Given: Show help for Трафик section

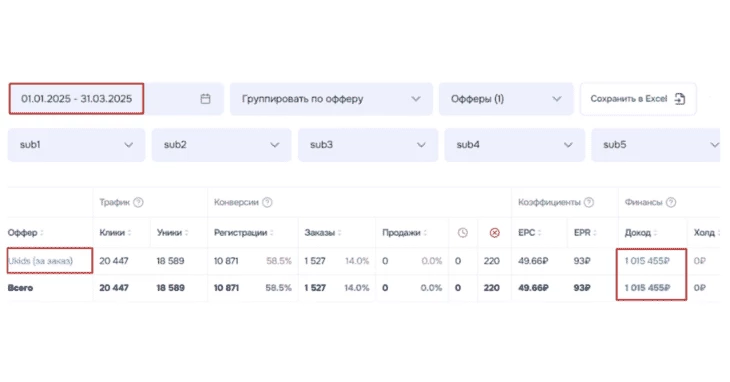Looking at the screenshot, I should tap(138, 202).
